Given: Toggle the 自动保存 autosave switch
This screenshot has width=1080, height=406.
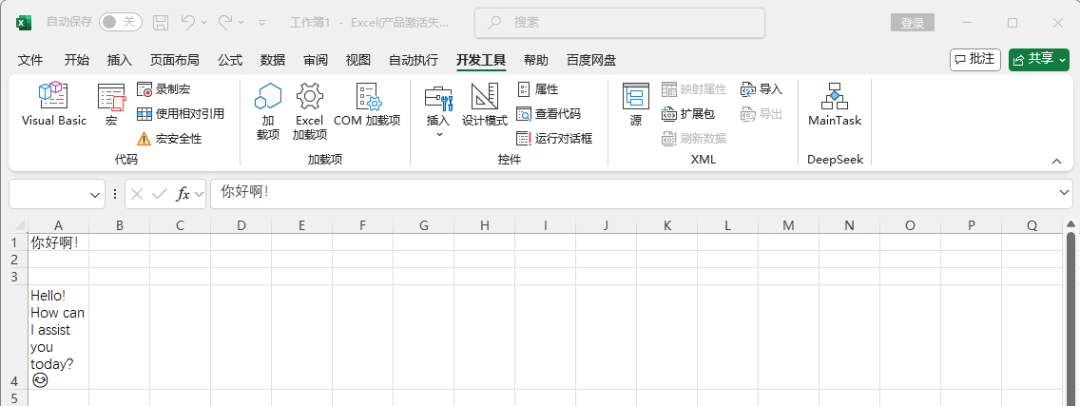Looking at the screenshot, I should tap(121, 22).
